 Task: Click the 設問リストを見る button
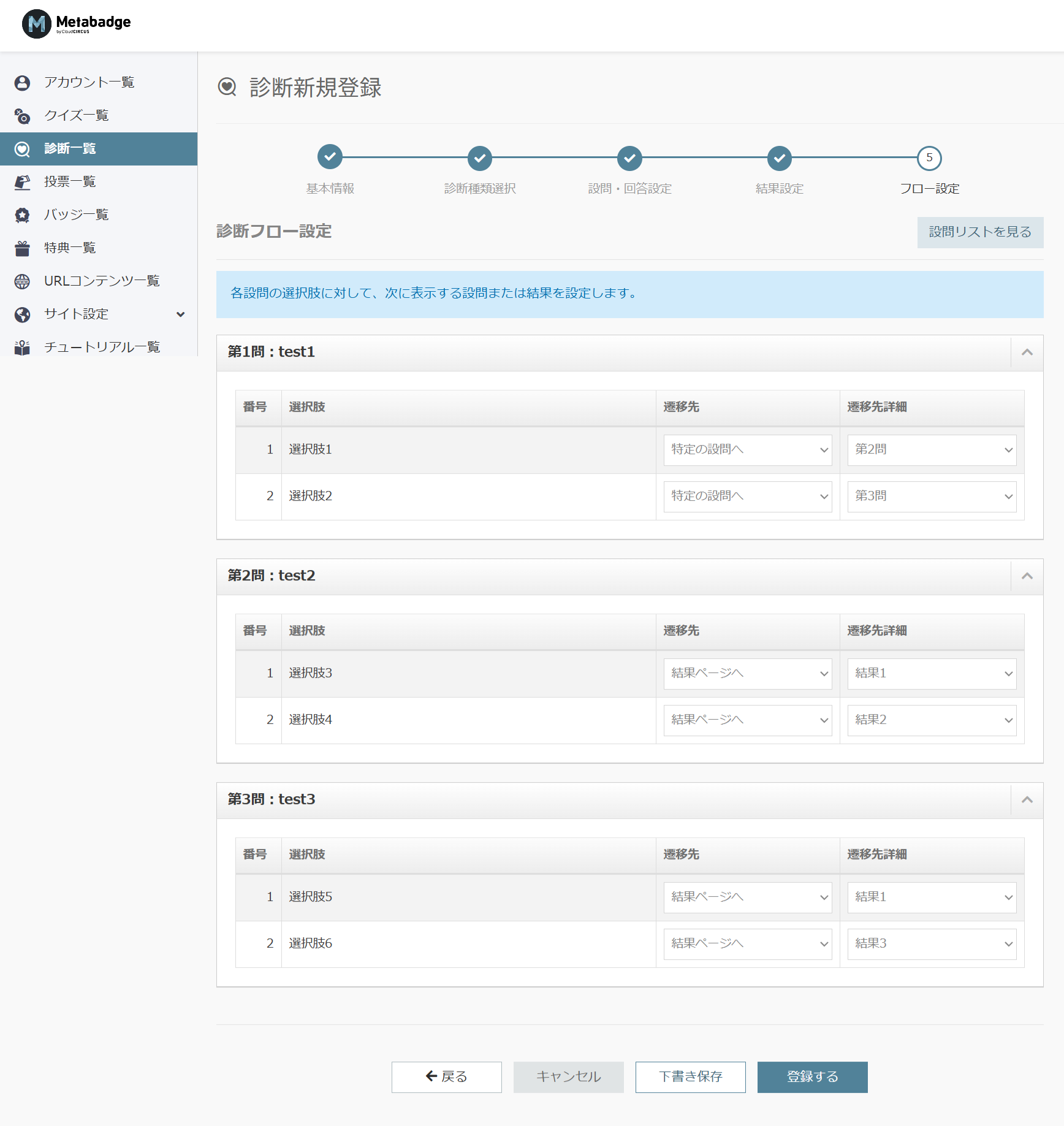(x=979, y=232)
